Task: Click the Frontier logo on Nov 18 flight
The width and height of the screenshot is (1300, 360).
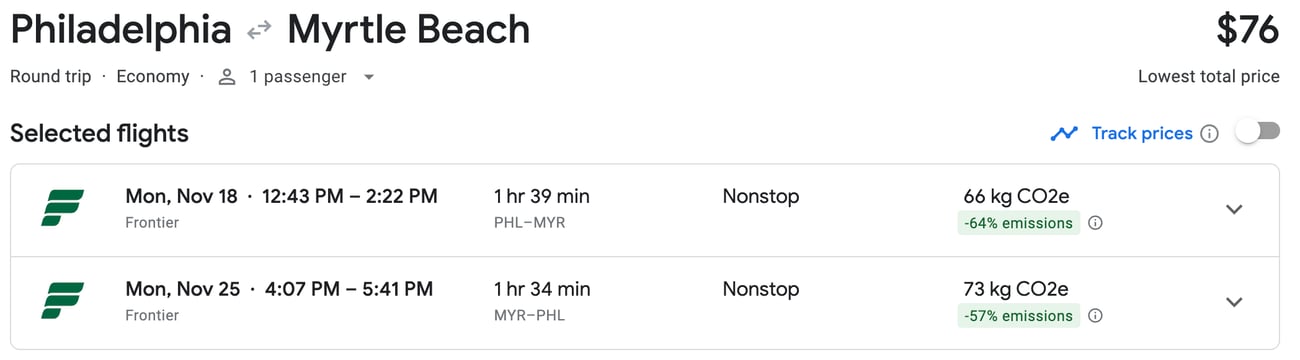Action: (x=62, y=208)
